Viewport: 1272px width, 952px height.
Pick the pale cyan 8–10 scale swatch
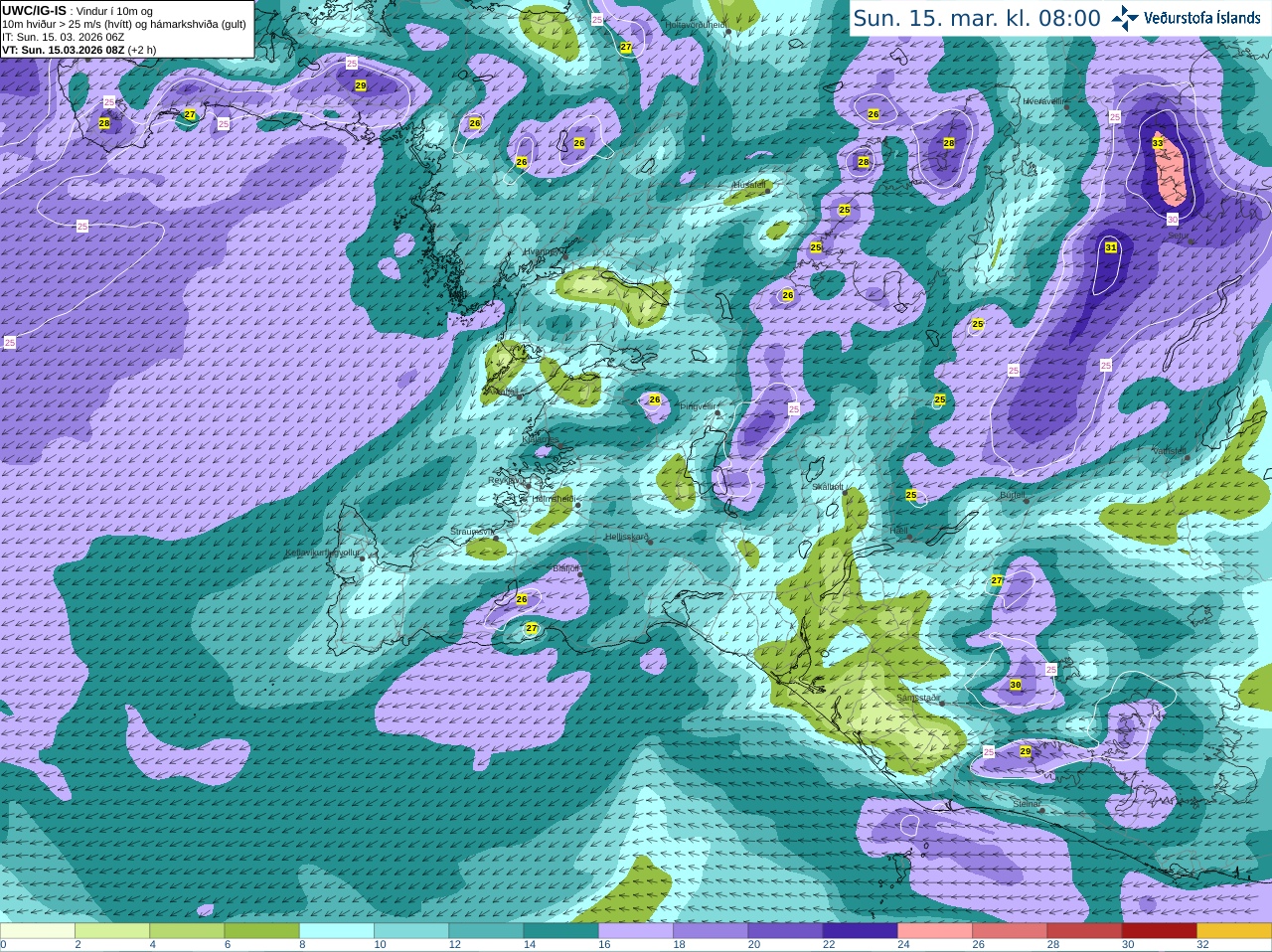337,930
